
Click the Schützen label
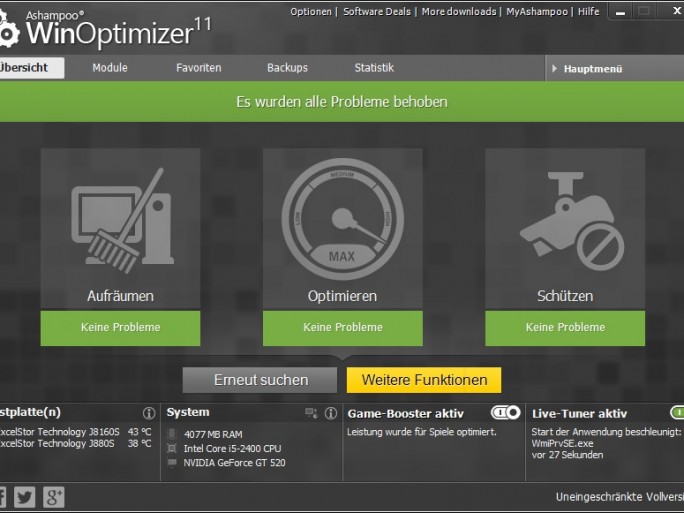tap(565, 296)
